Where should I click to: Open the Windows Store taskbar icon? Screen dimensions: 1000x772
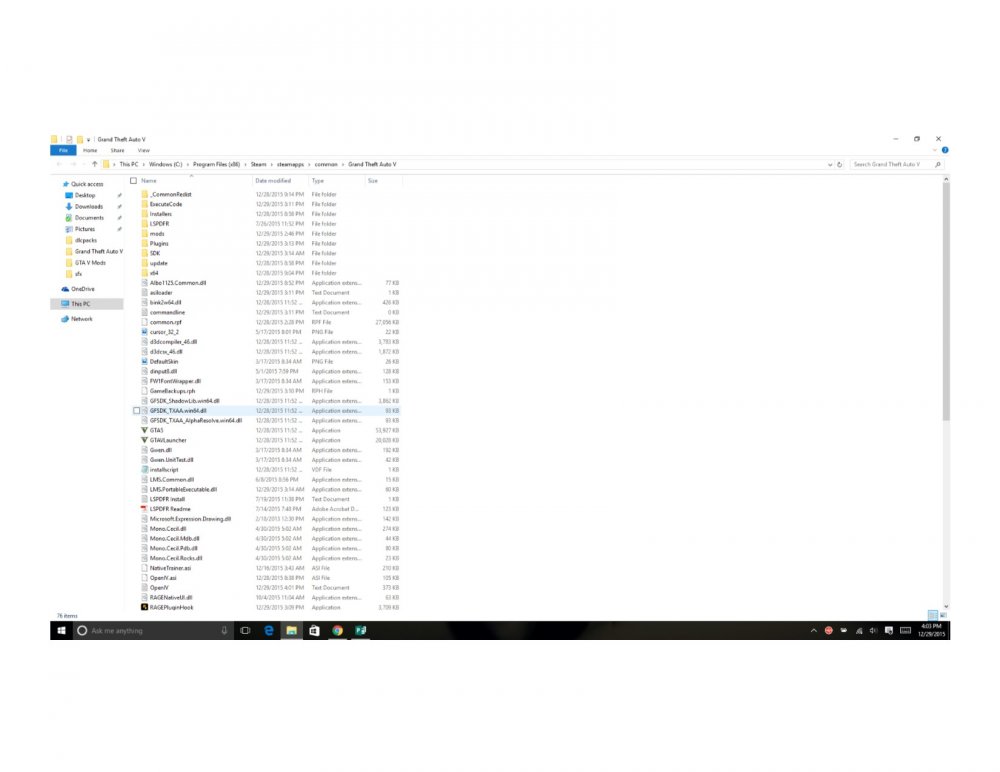[314, 630]
